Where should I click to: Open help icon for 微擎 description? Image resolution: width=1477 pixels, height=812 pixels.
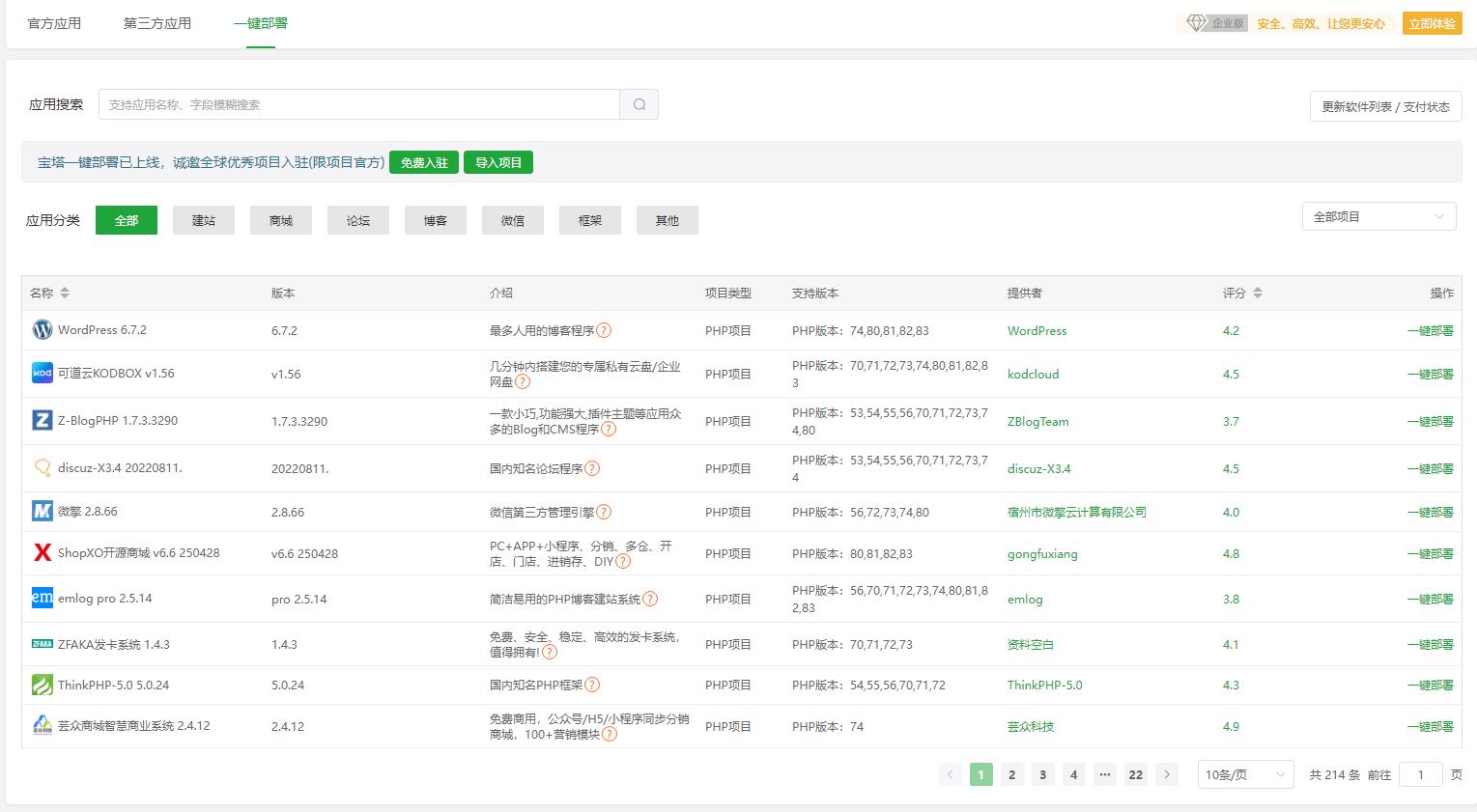(x=604, y=512)
